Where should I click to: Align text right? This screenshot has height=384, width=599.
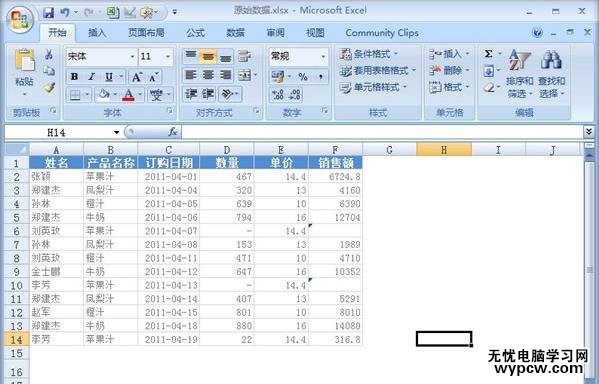[225, 75]
